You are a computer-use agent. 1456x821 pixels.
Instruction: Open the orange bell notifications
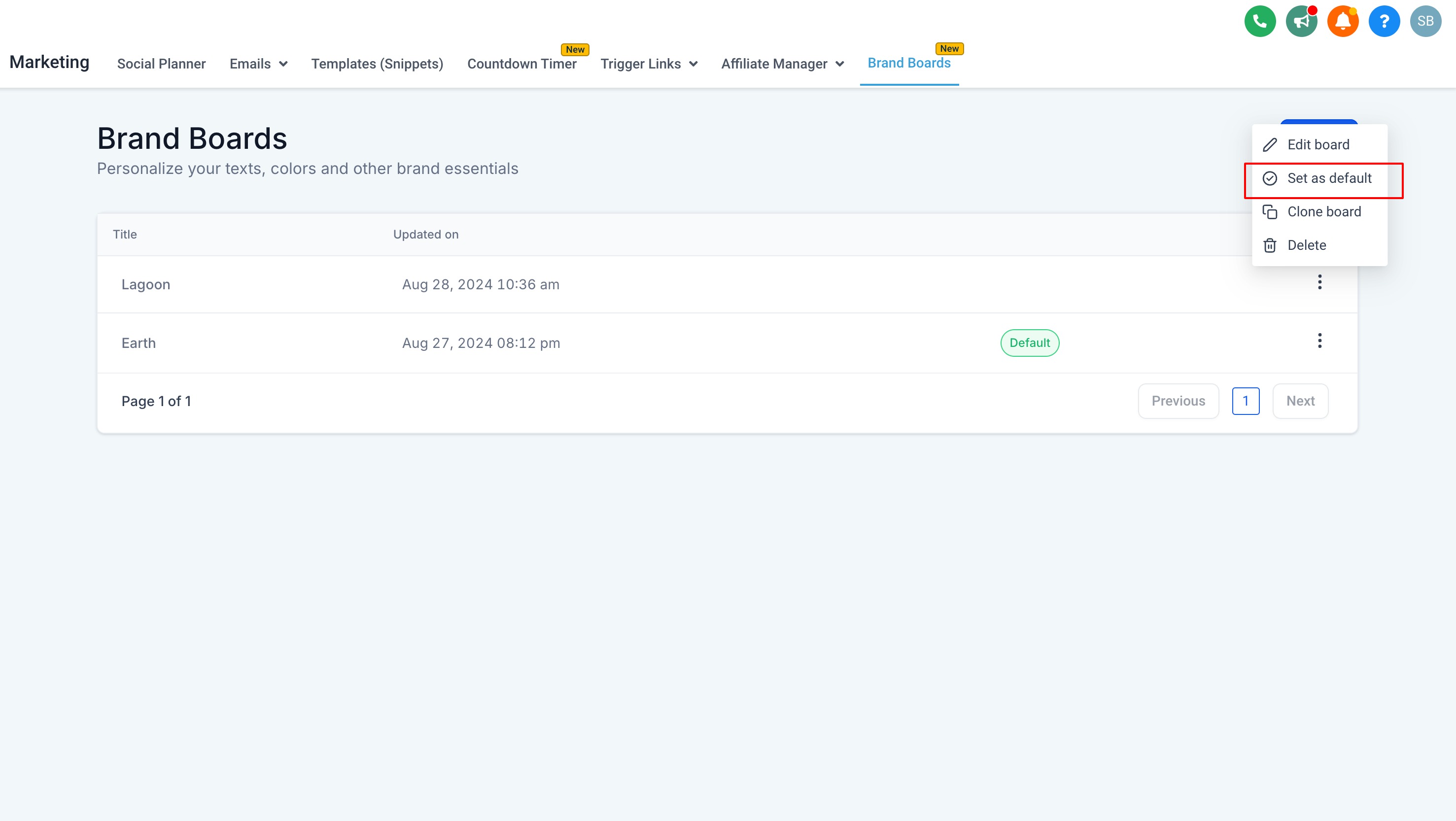tap(1343, 22)
